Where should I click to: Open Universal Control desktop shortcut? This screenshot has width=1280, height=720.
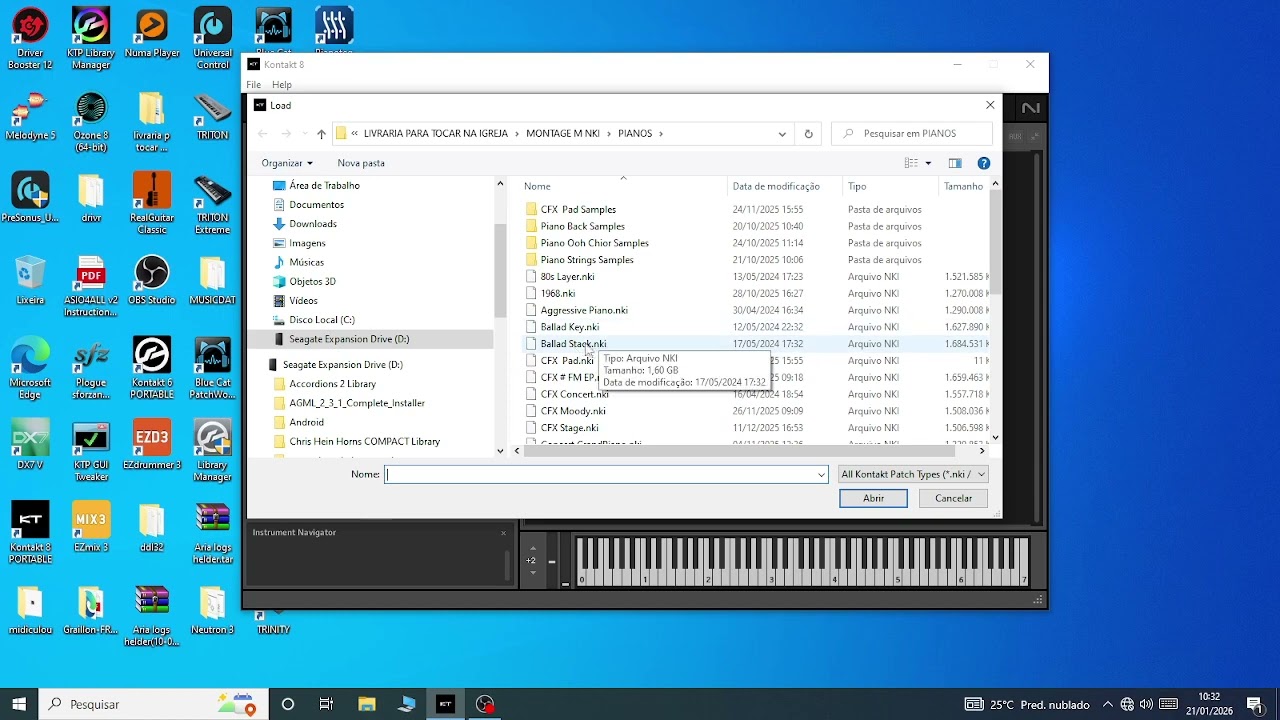coord(213,40)
